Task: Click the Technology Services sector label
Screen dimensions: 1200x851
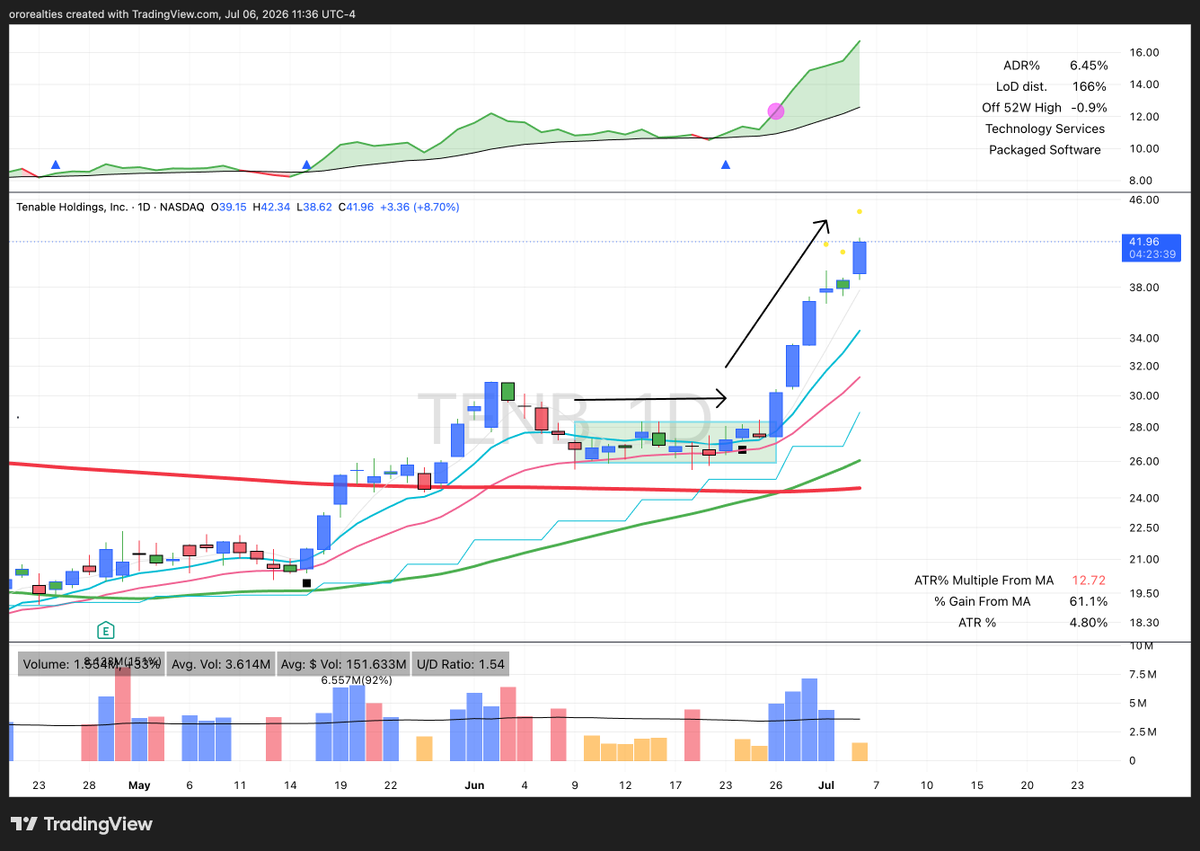Action: 1045,128
